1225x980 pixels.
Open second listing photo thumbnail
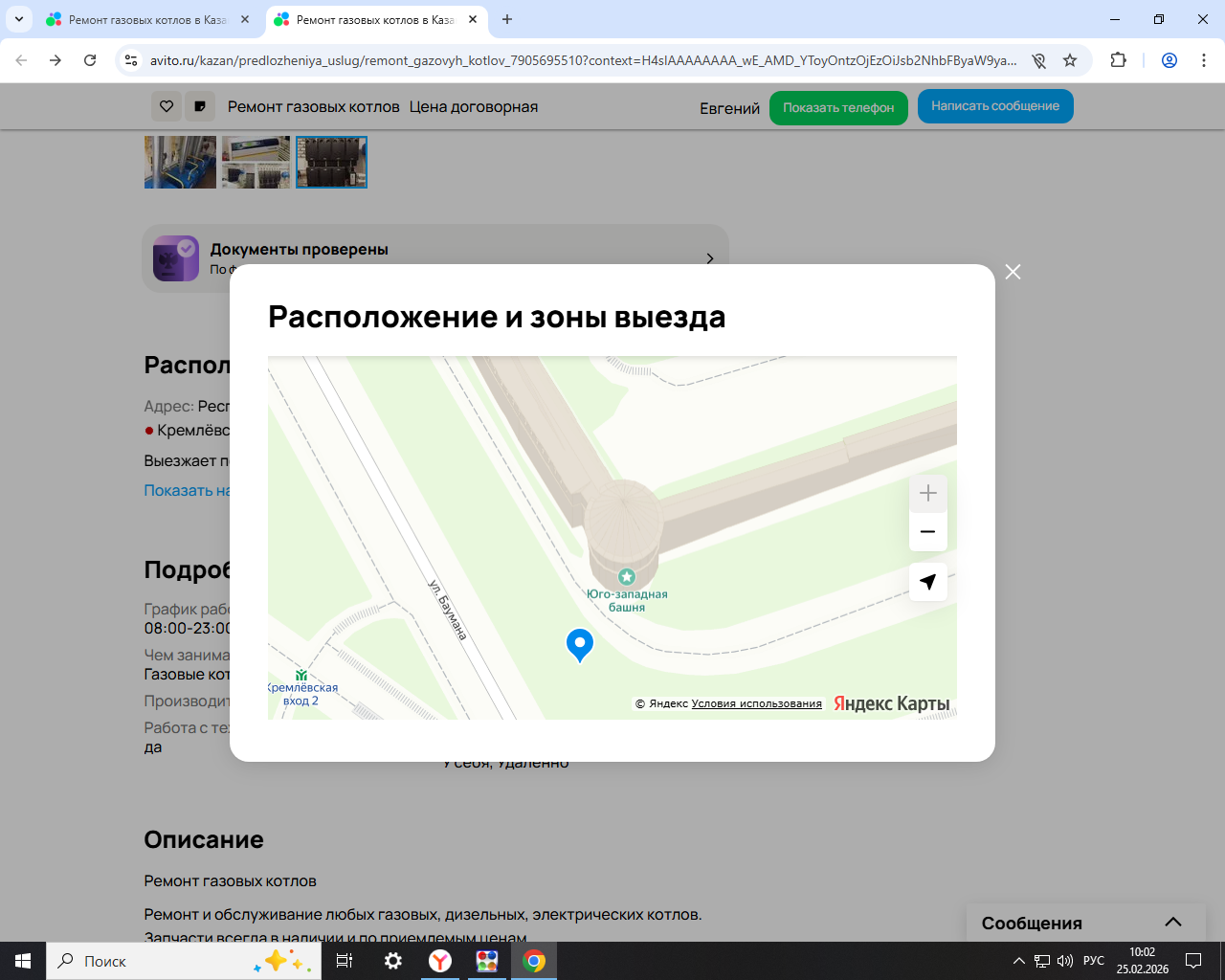coord(256,162)
